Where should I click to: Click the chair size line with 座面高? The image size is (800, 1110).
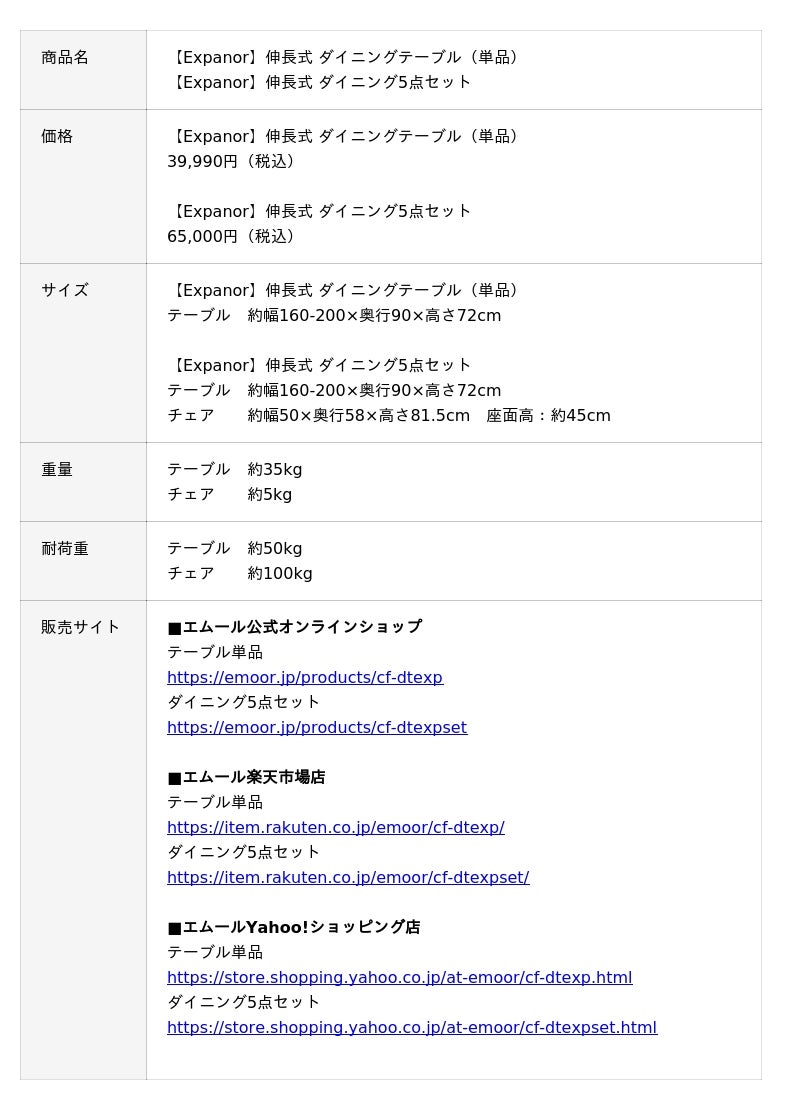pos(388,416)
